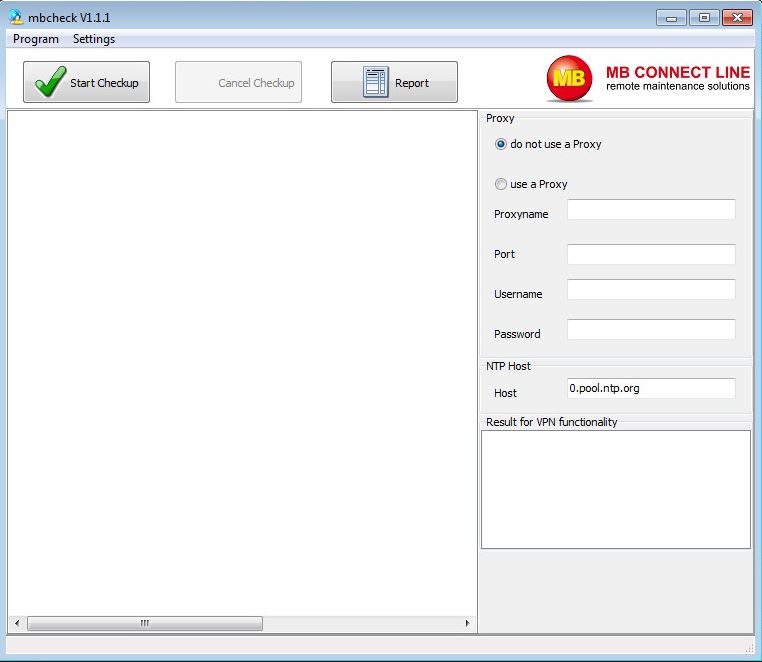Open the Program menu

(x=35, y=39)
